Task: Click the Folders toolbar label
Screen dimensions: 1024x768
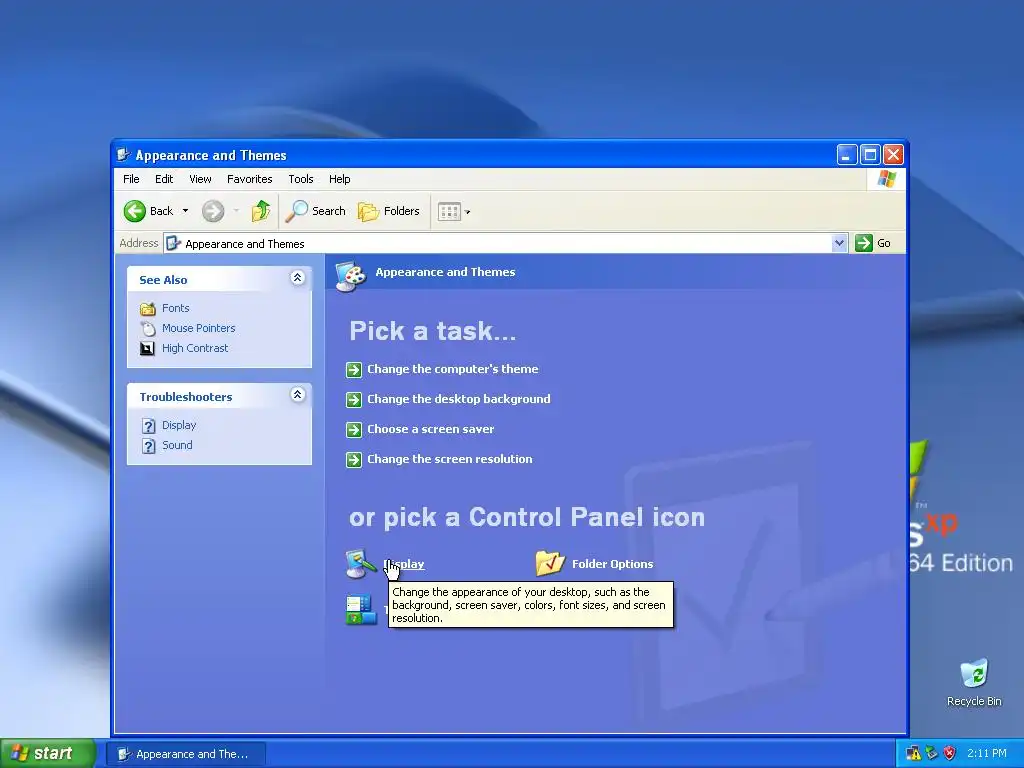Action: 402,211
